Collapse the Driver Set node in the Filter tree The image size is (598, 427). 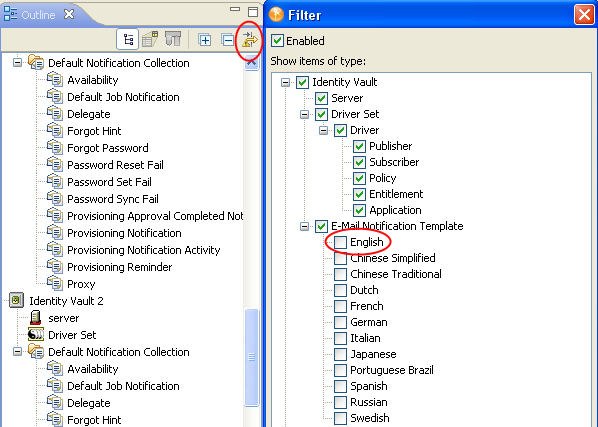pos(304,114)
